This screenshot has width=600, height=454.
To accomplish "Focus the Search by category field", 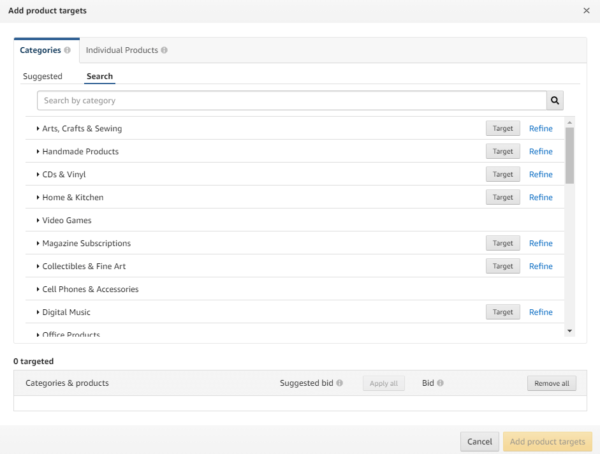I will pos(292,101).
